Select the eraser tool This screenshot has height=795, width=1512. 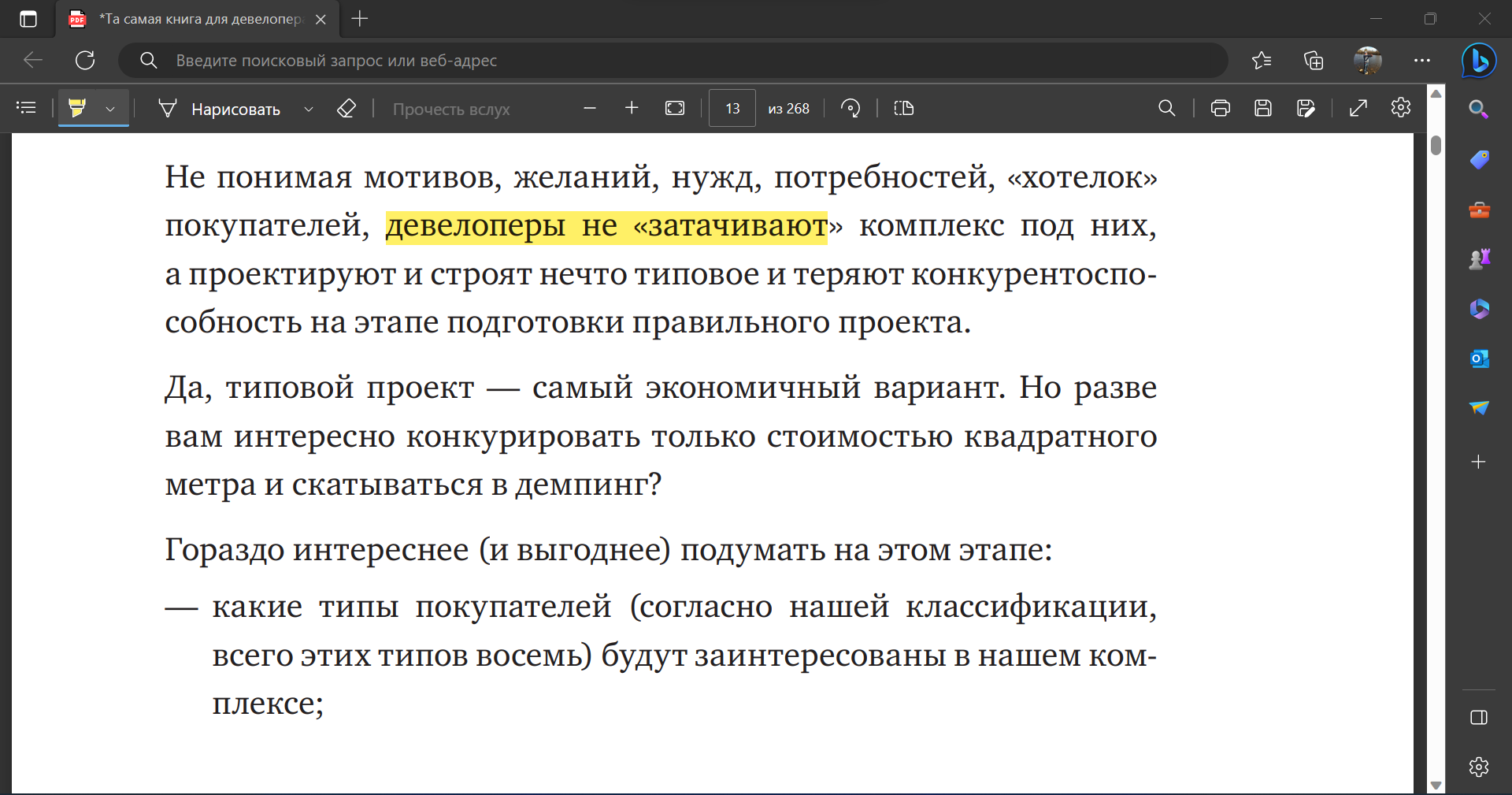click(346, 108)
